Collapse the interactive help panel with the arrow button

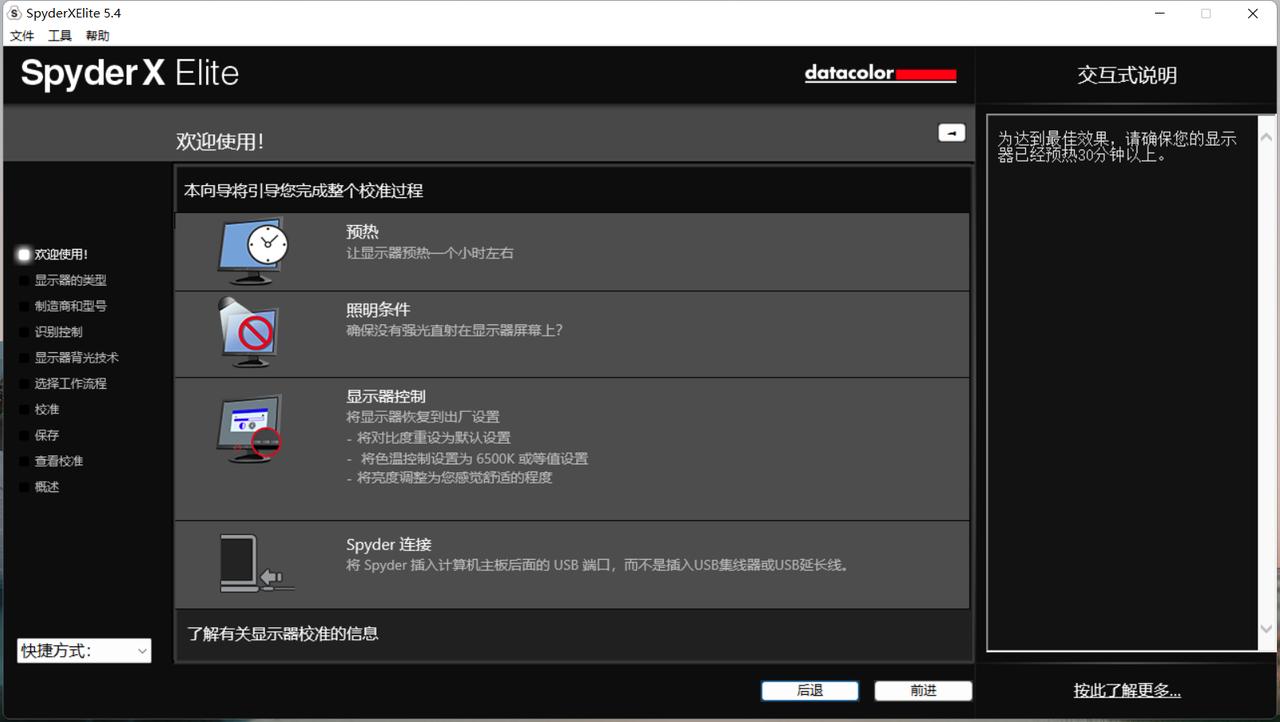pyautogui.click(x=950, y=132)
